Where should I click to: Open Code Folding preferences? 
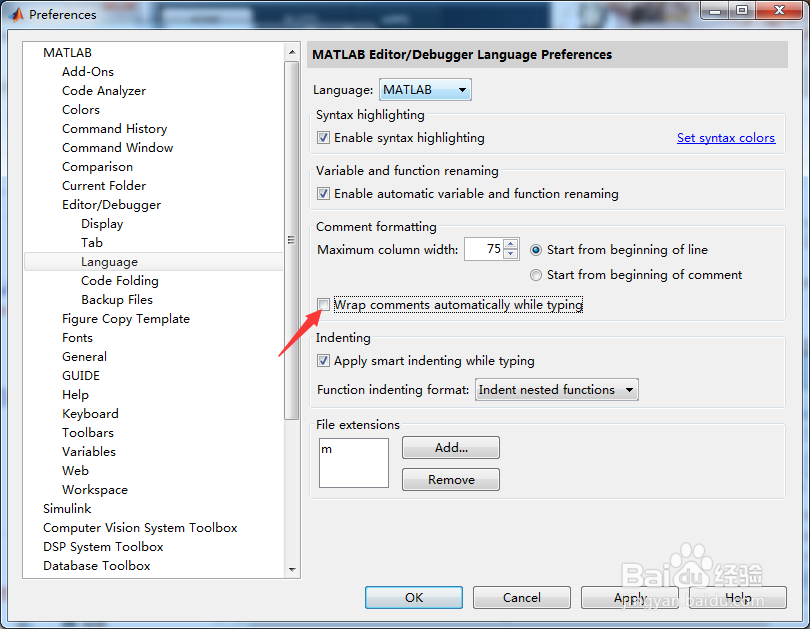coord(119,281)
